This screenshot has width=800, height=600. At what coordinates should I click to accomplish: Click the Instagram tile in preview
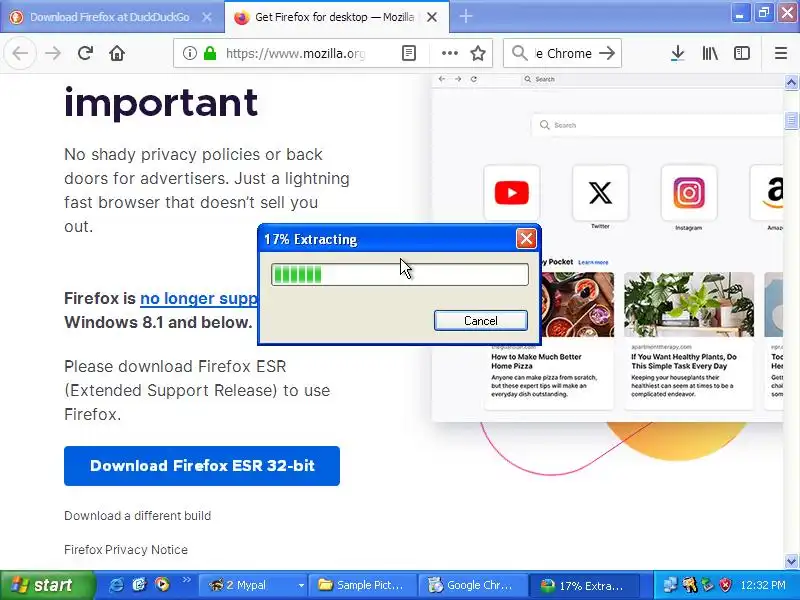[689, 193]
